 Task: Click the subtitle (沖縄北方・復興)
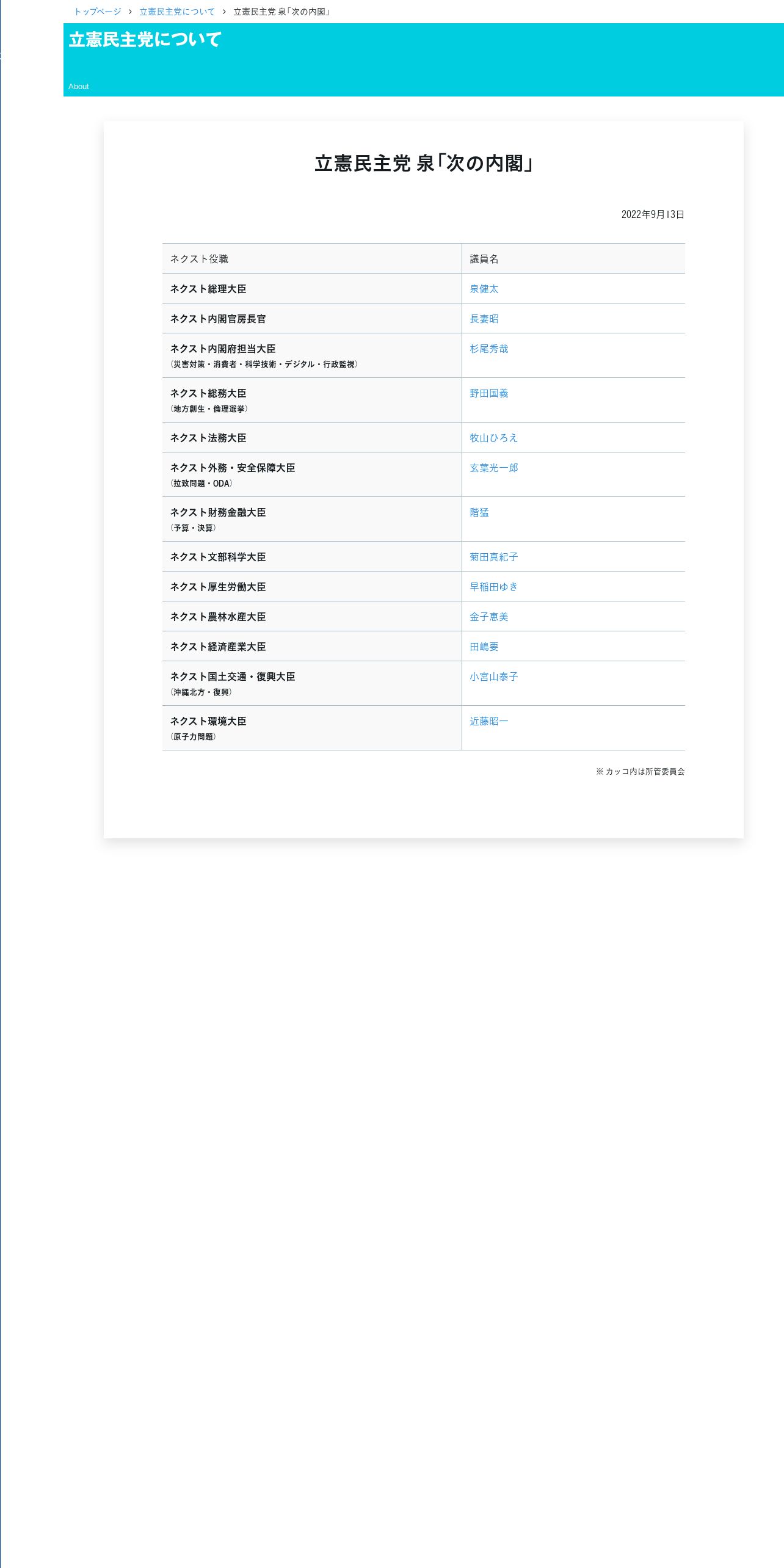pyautogui.click(x=201, y=692)
